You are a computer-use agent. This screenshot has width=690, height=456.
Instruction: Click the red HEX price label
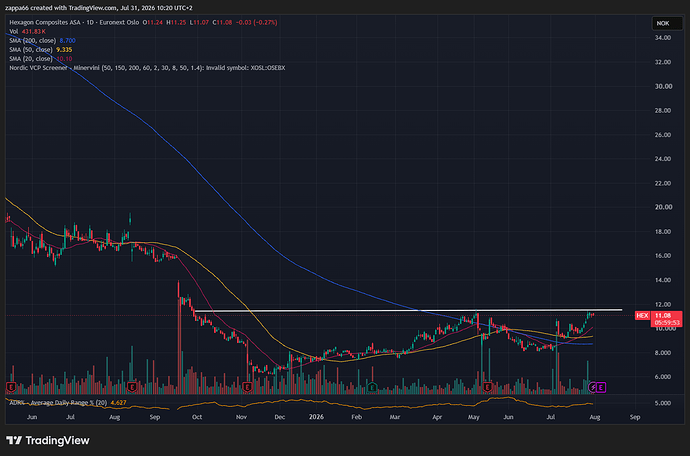642,315
